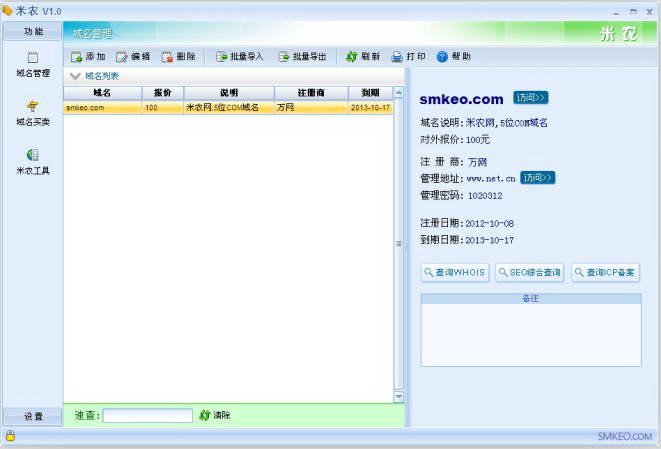The height and width of the screenshot is (449, 661).
Task: Sort by the 域名 column header
Action: [x=102, y=93]
